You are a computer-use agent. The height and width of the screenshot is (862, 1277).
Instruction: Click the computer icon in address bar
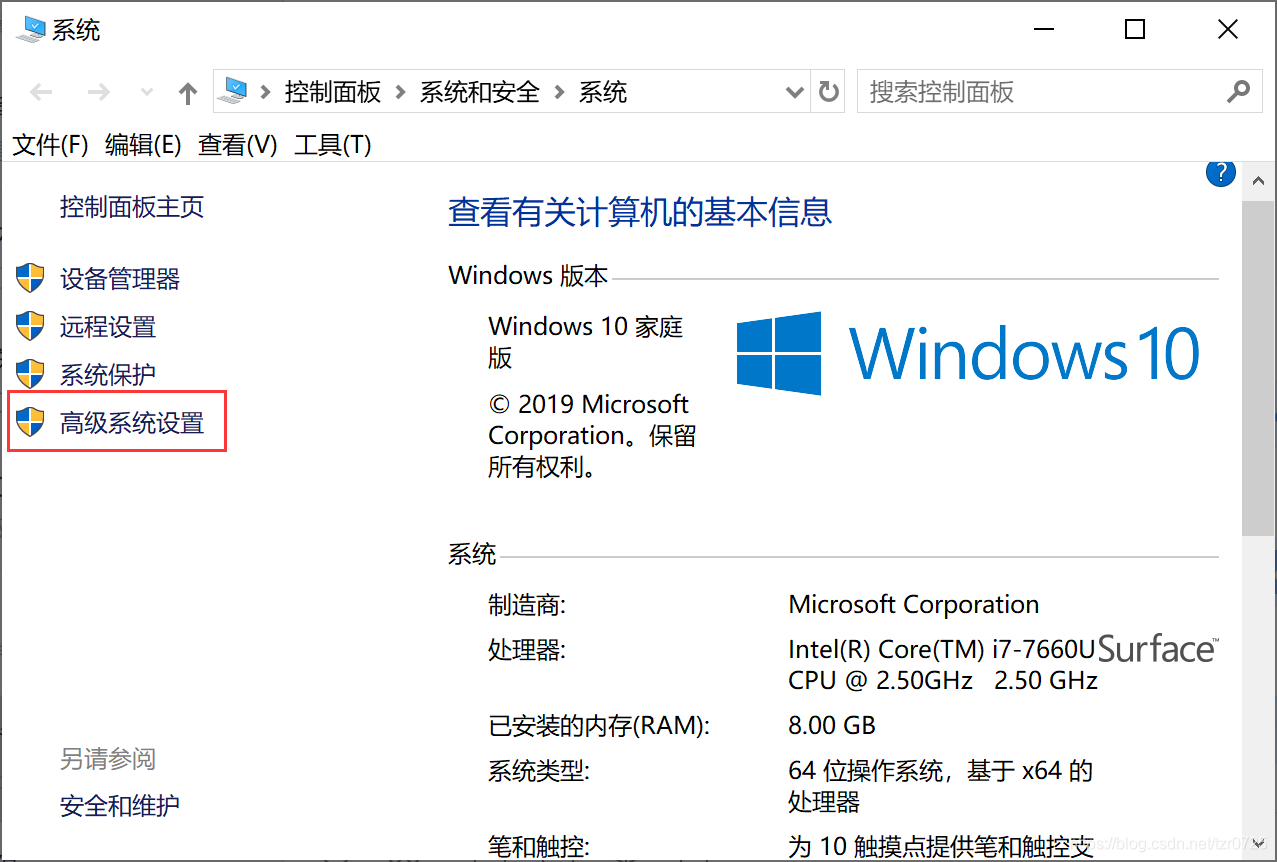pyautogui.click(x=234, y=91)
